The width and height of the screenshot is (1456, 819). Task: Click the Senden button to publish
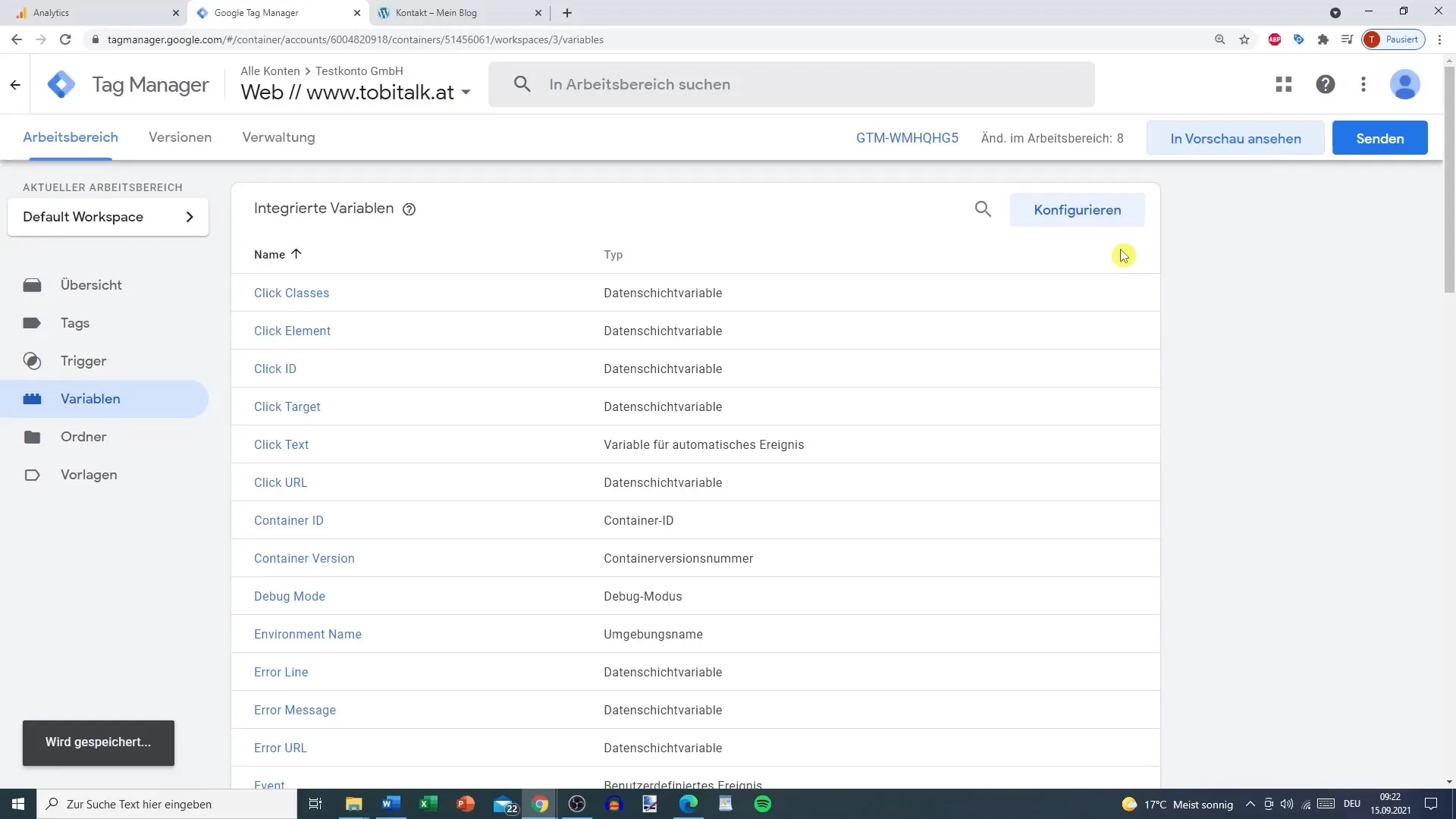click(x=1380, y=138)
